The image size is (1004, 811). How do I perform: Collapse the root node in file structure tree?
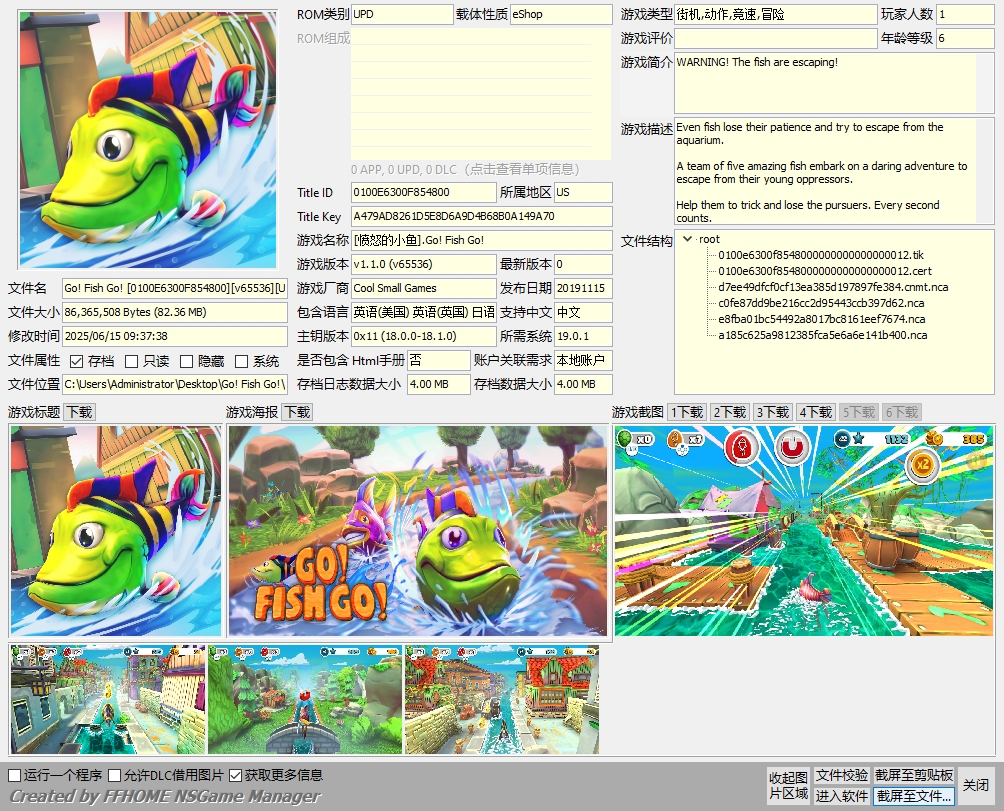tap(687, 239)
